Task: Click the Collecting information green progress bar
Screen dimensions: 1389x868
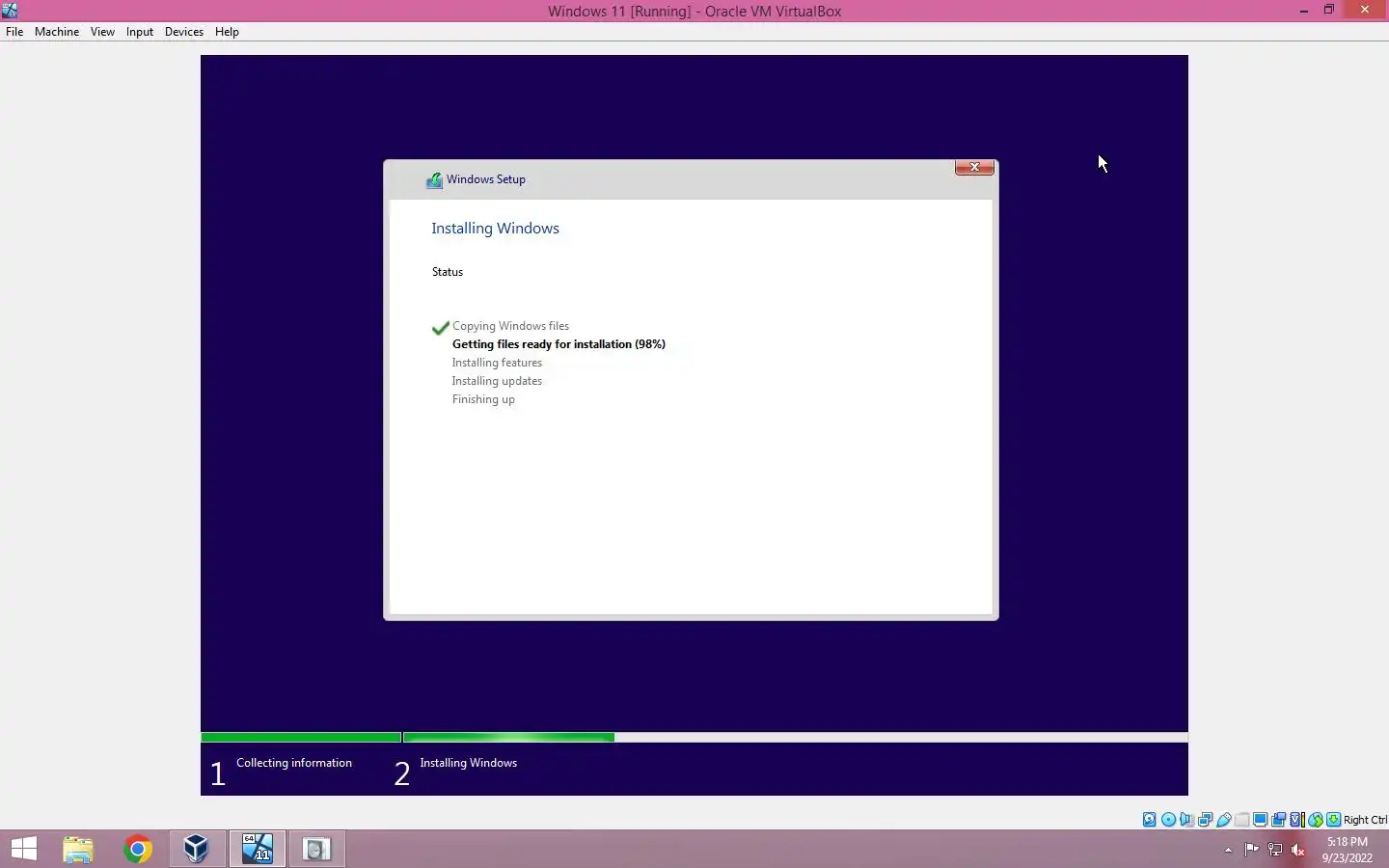Action: click(x=301, y=738)
